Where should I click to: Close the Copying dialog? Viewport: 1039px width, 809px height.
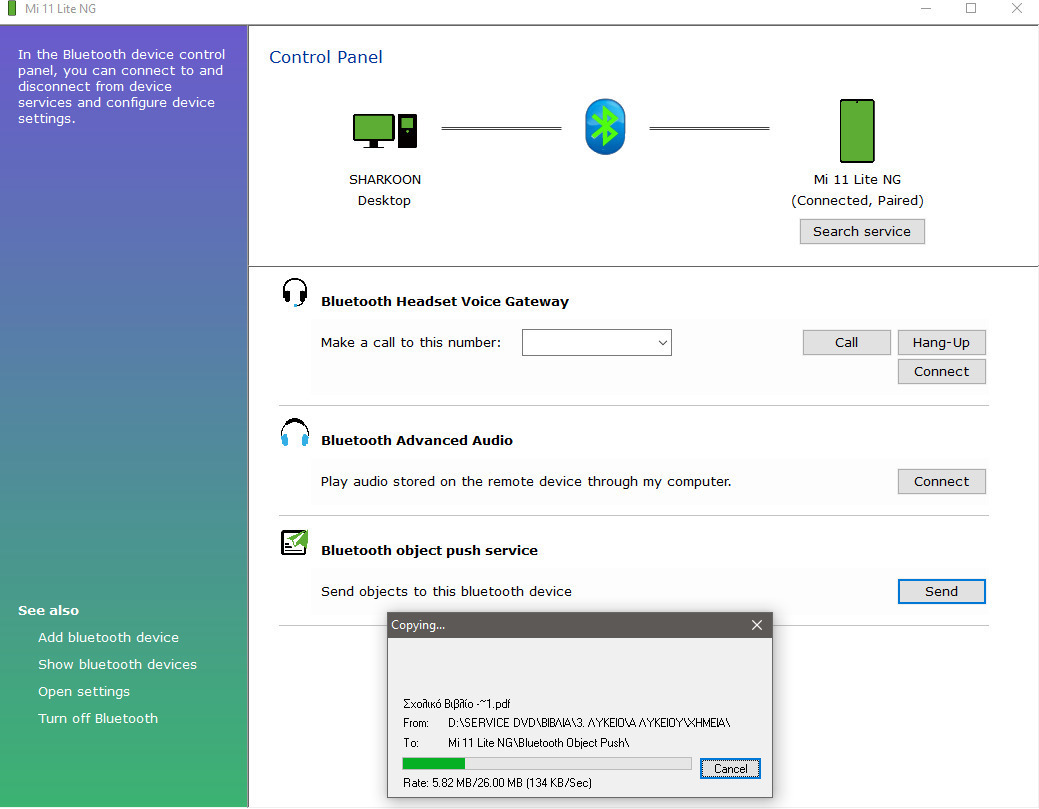point(757,625)
